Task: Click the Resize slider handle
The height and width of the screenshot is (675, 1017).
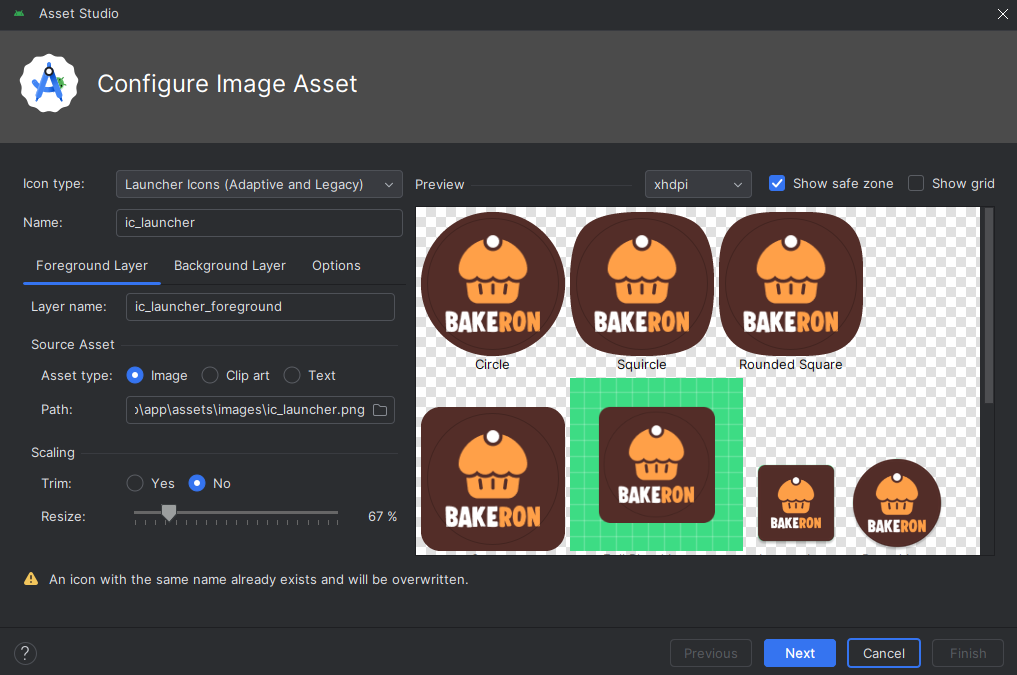Action: (169, 513)
